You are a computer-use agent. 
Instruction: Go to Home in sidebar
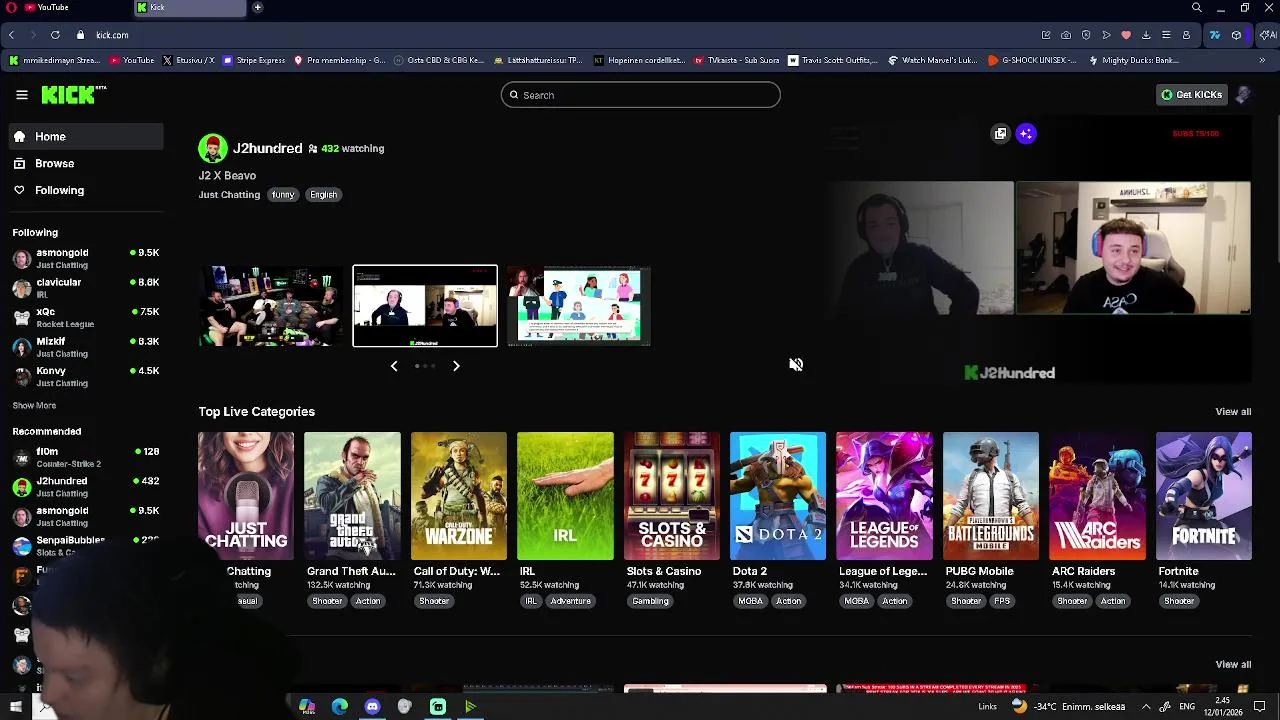[x=85, y=137]
